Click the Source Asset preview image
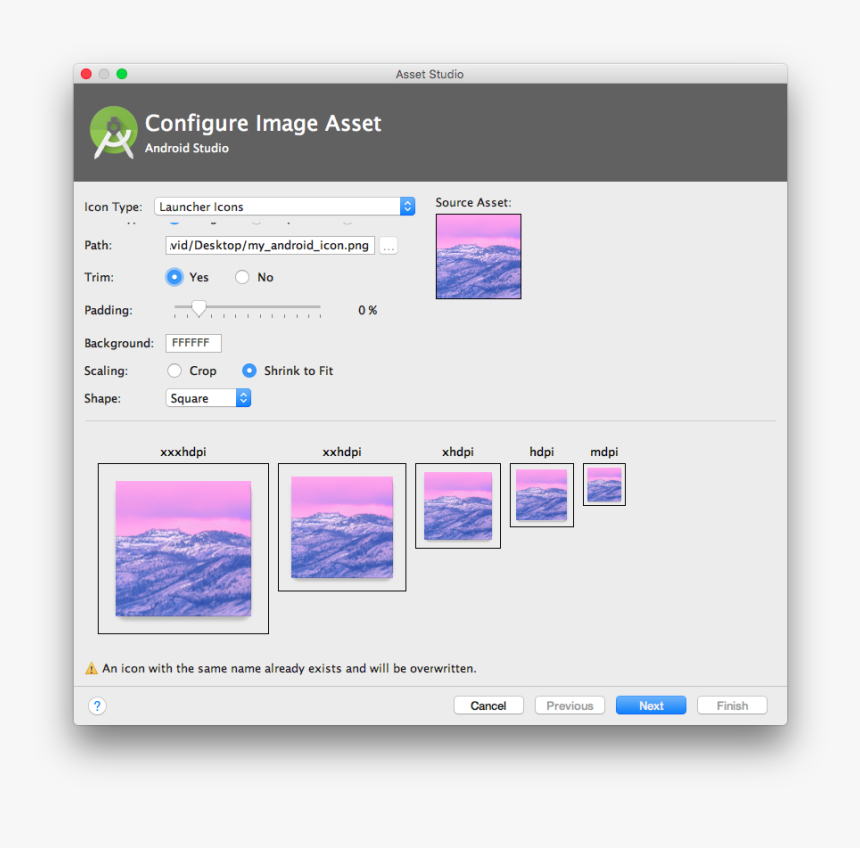The height and width of the screenshot is (848, 860). point(478,257)
